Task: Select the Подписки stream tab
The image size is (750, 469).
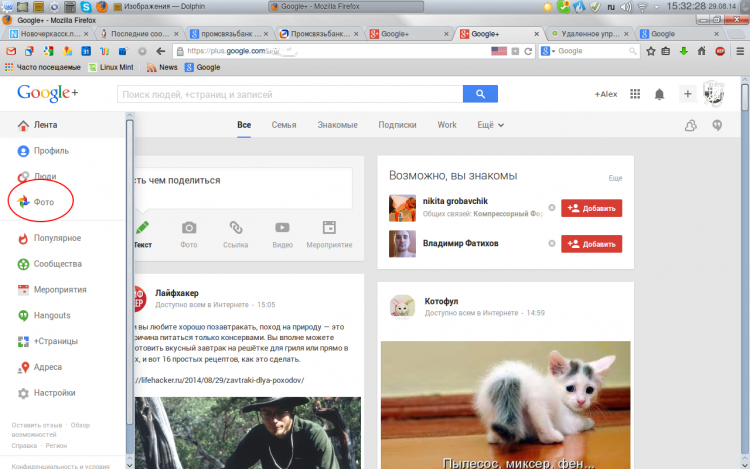Action: (397, 125)
